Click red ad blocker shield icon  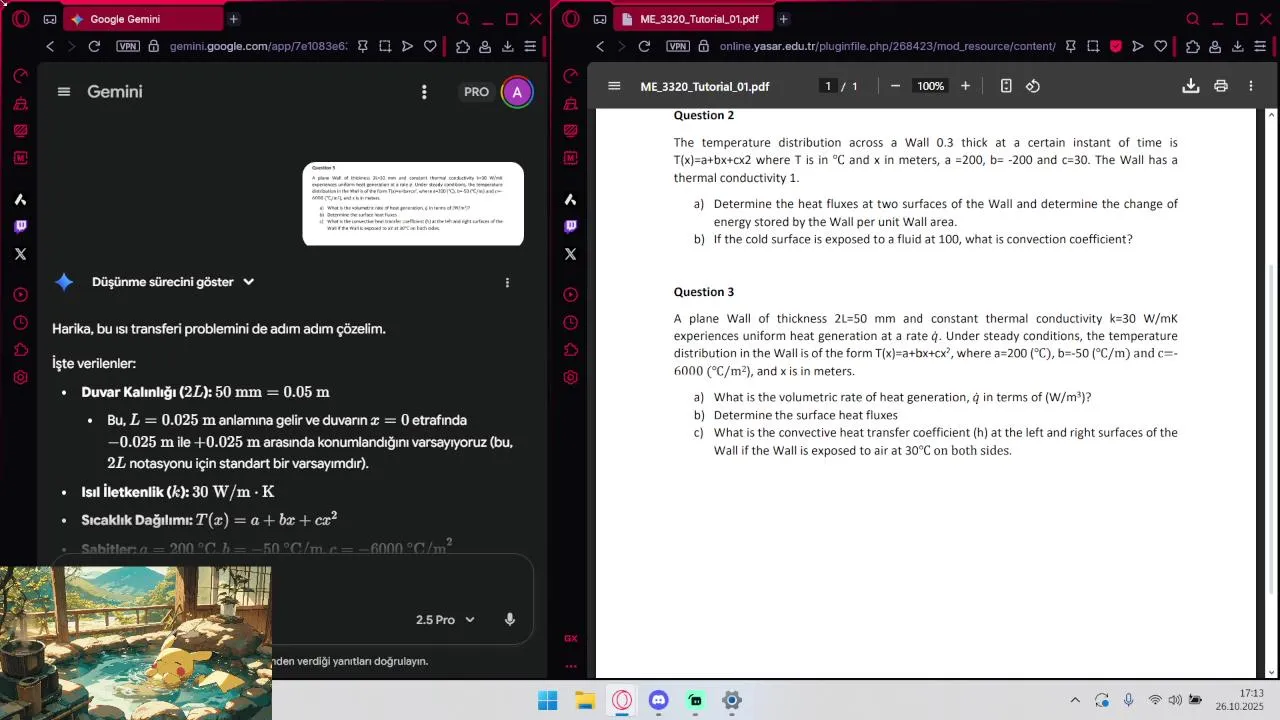tap(1116, 46)
